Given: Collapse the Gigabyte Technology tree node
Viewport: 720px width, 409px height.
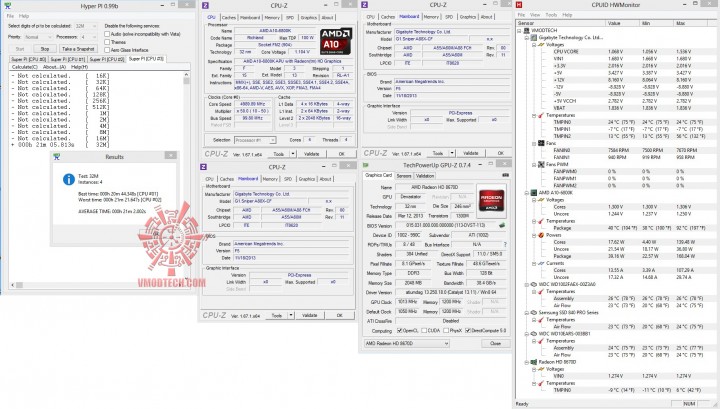Looking at the screenshot, I should tap(527, 38).
